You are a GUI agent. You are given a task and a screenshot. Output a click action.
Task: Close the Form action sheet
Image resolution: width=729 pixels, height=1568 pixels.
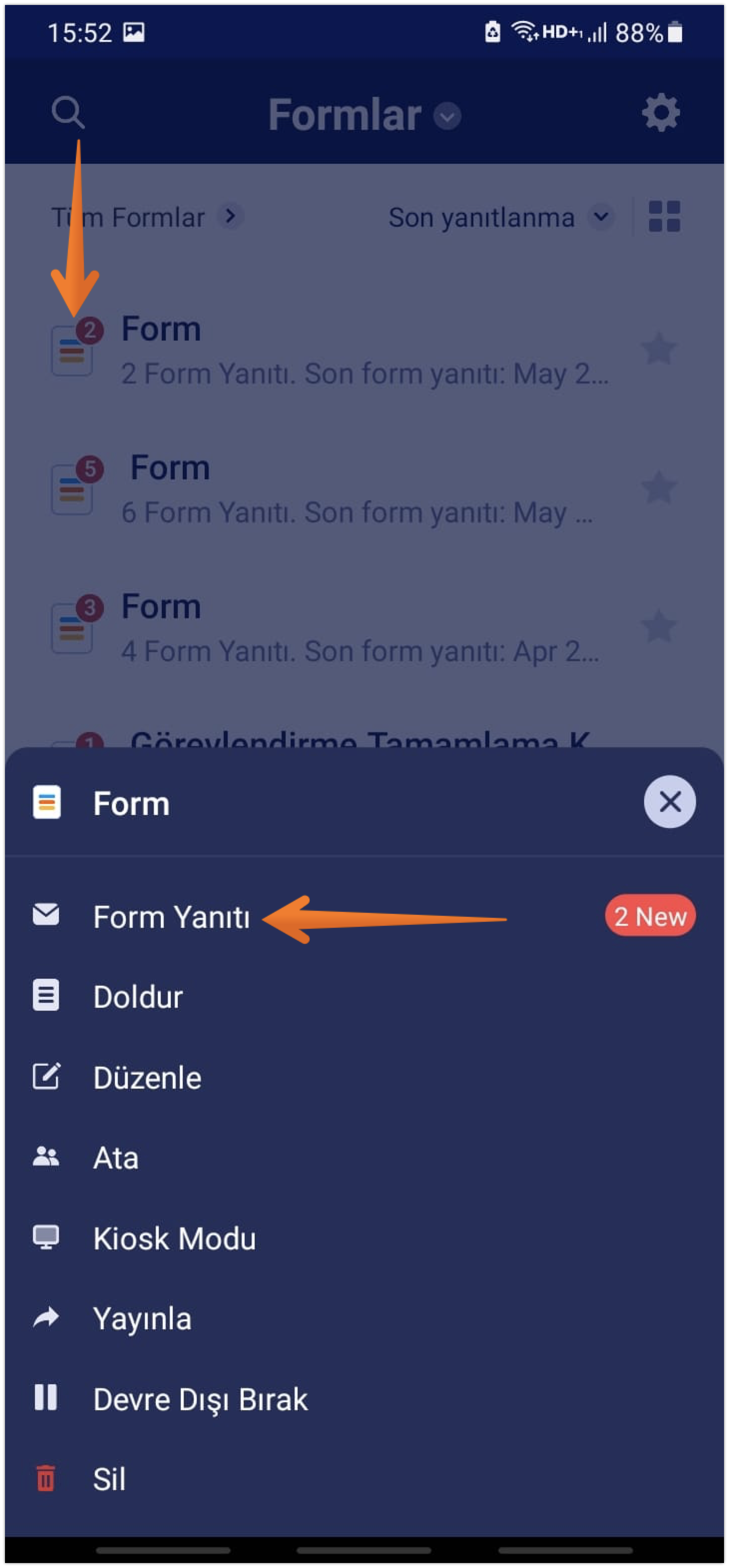pos(670,801)
